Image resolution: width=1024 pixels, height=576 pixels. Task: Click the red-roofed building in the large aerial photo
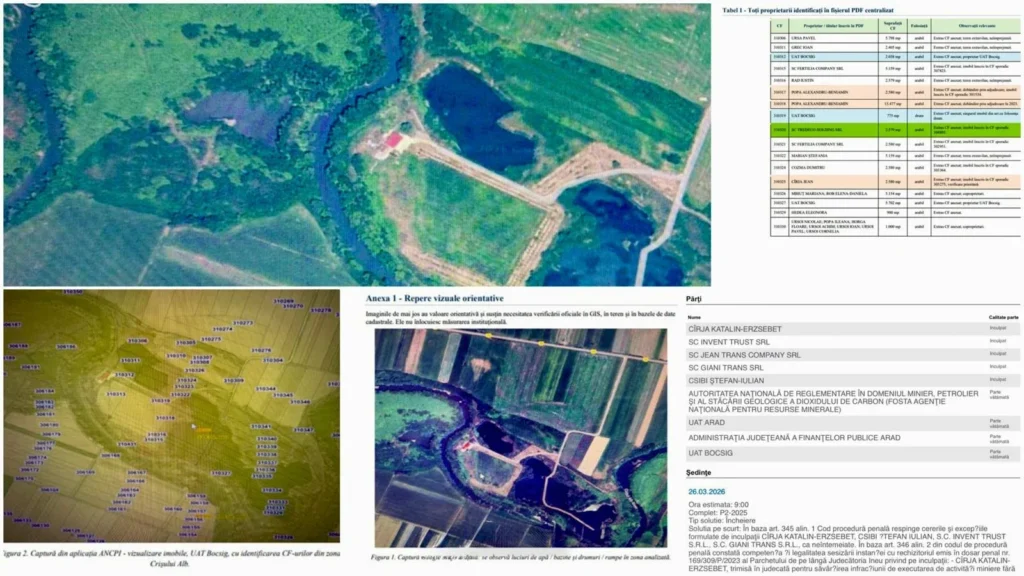(x=394, y=140)
